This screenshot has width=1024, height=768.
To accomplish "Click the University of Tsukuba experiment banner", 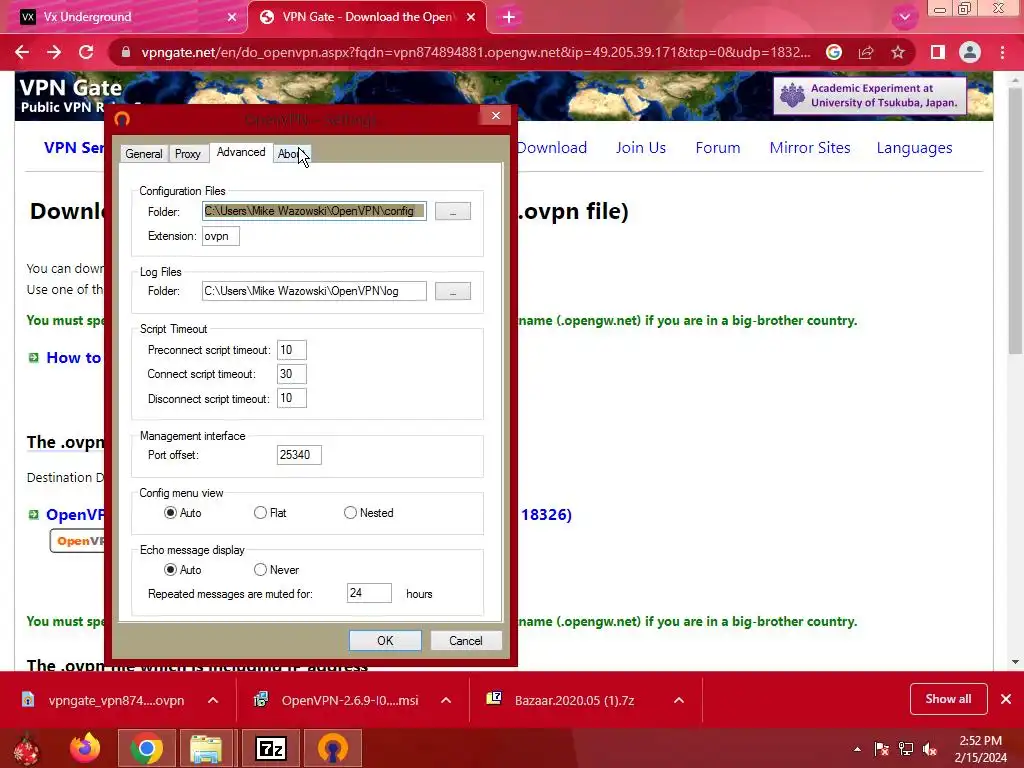I will pos(870,95).
